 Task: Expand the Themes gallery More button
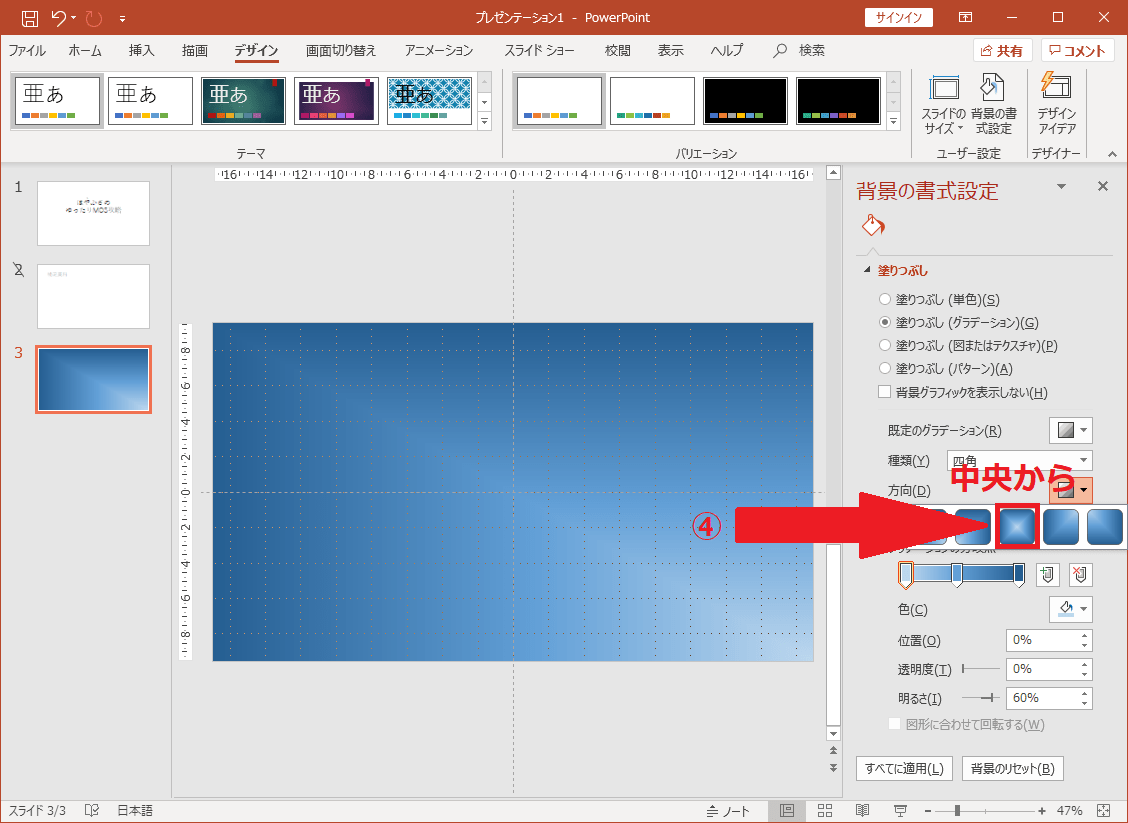point(484,122)
